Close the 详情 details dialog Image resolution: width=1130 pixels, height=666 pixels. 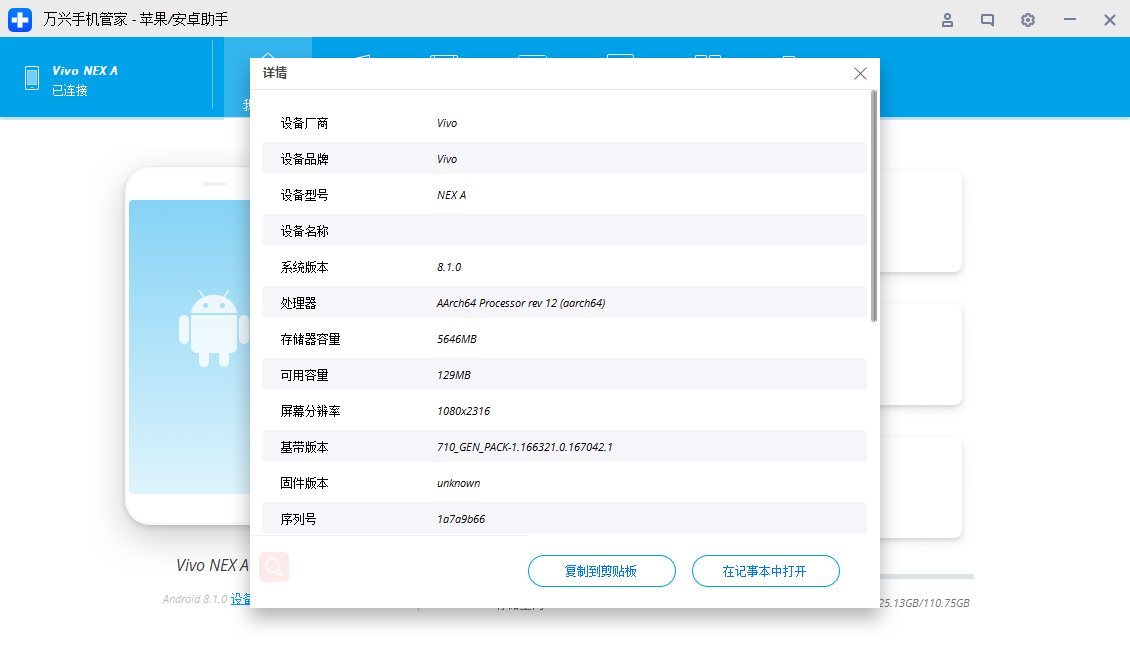[860, 74]
